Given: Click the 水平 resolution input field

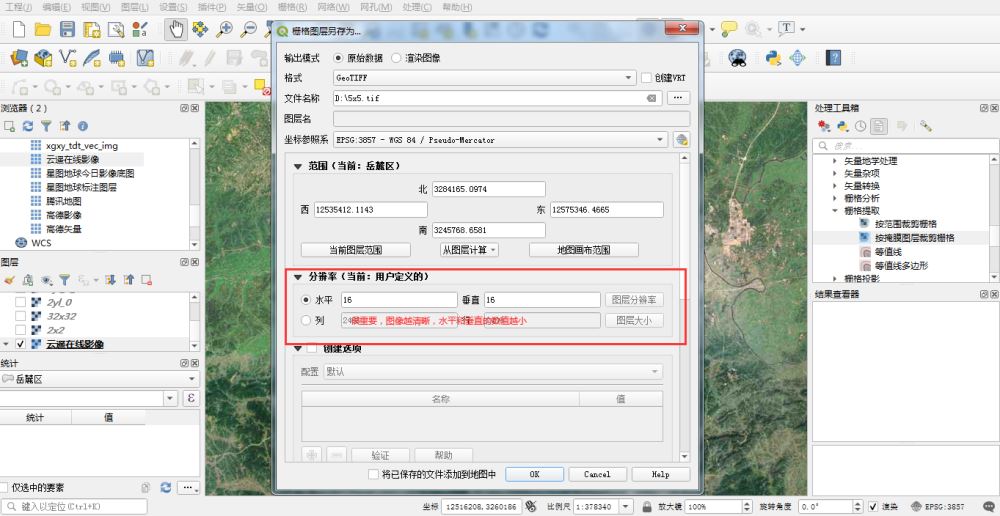Looking at the screenshot, I should [398, 299].
